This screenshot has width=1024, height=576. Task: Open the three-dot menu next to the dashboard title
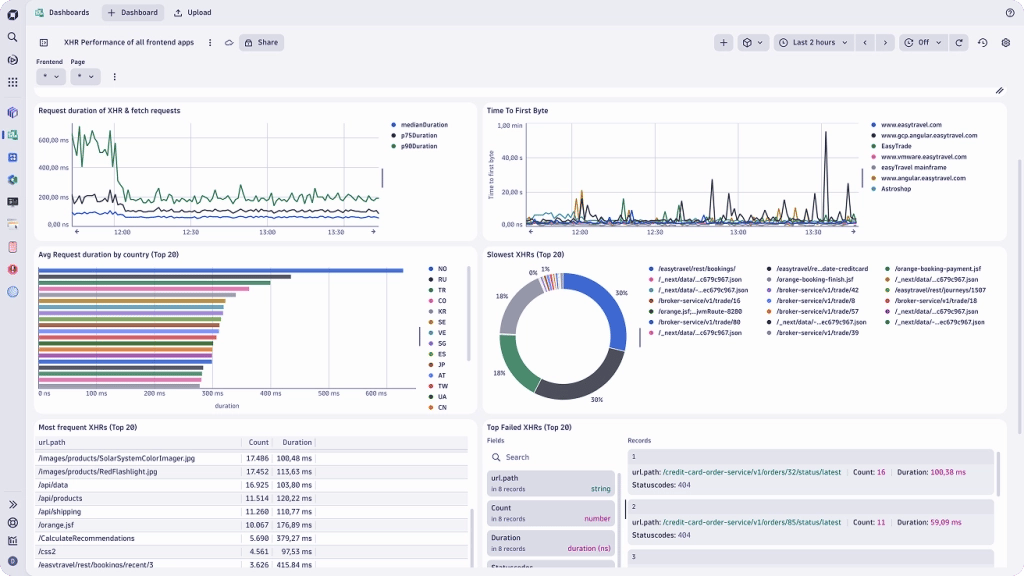tap(209, 42)
